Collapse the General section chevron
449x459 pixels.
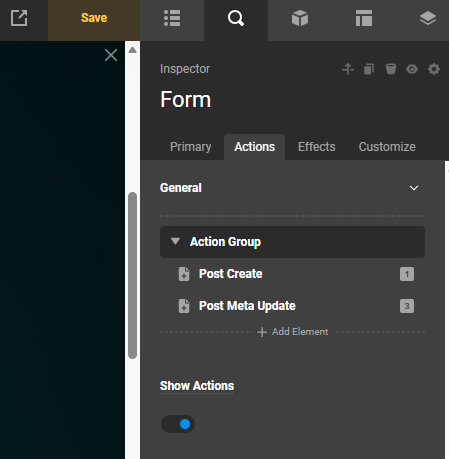coord(414,188)
